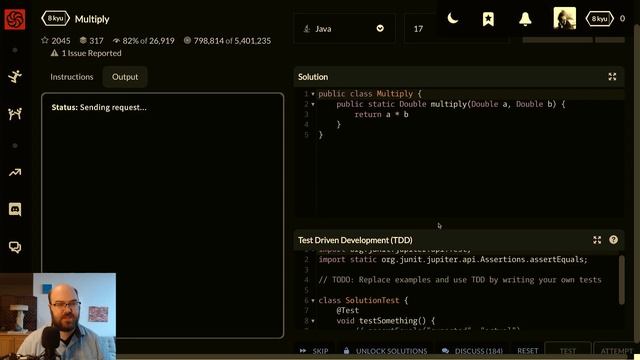Viewport: 640px width, 360px height.
Task: Collapse the code fold on solution line 2
Action: point(313,104)
